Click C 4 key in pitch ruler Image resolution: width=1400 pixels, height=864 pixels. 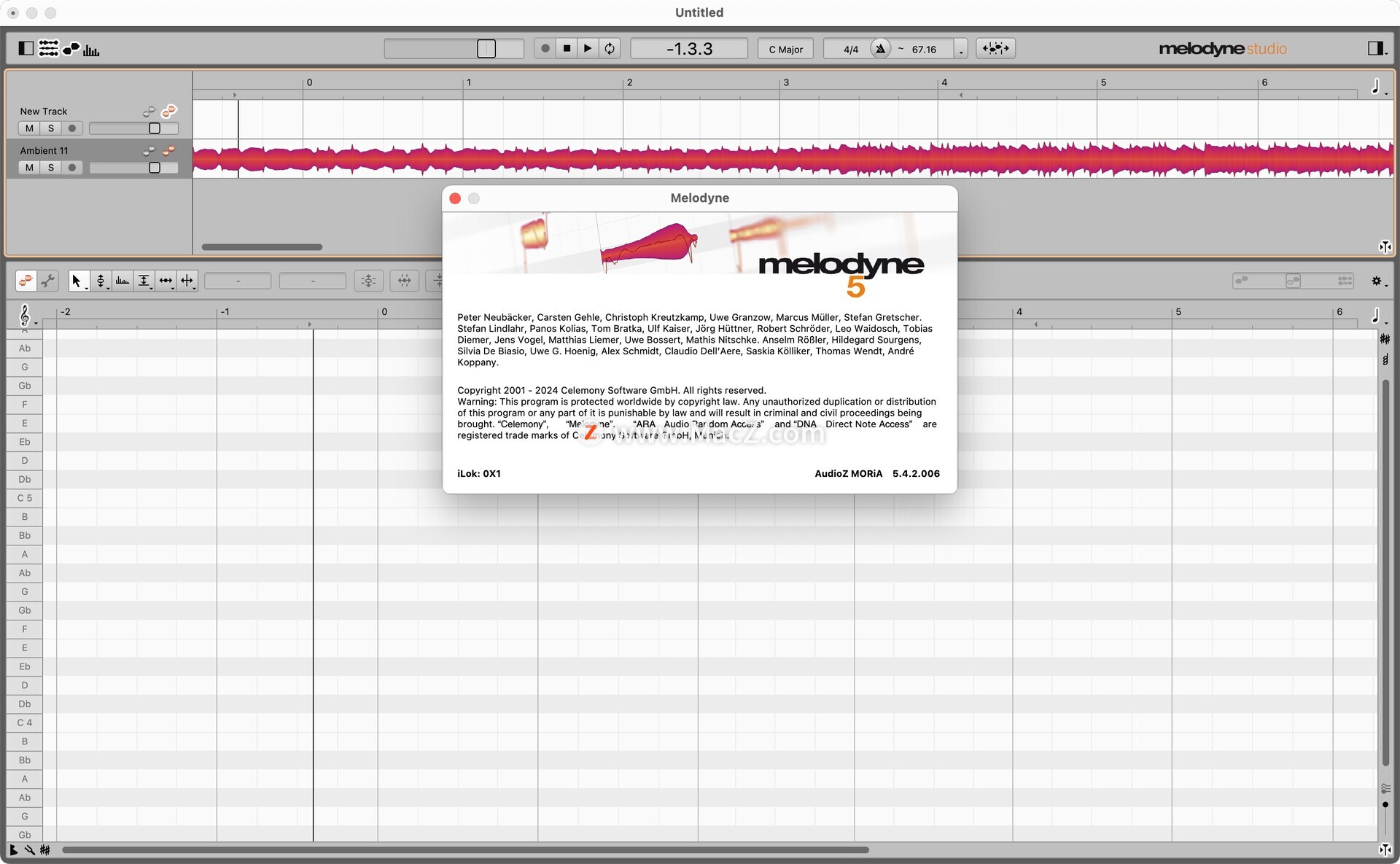pyautogui.click(x=25, y=723)
